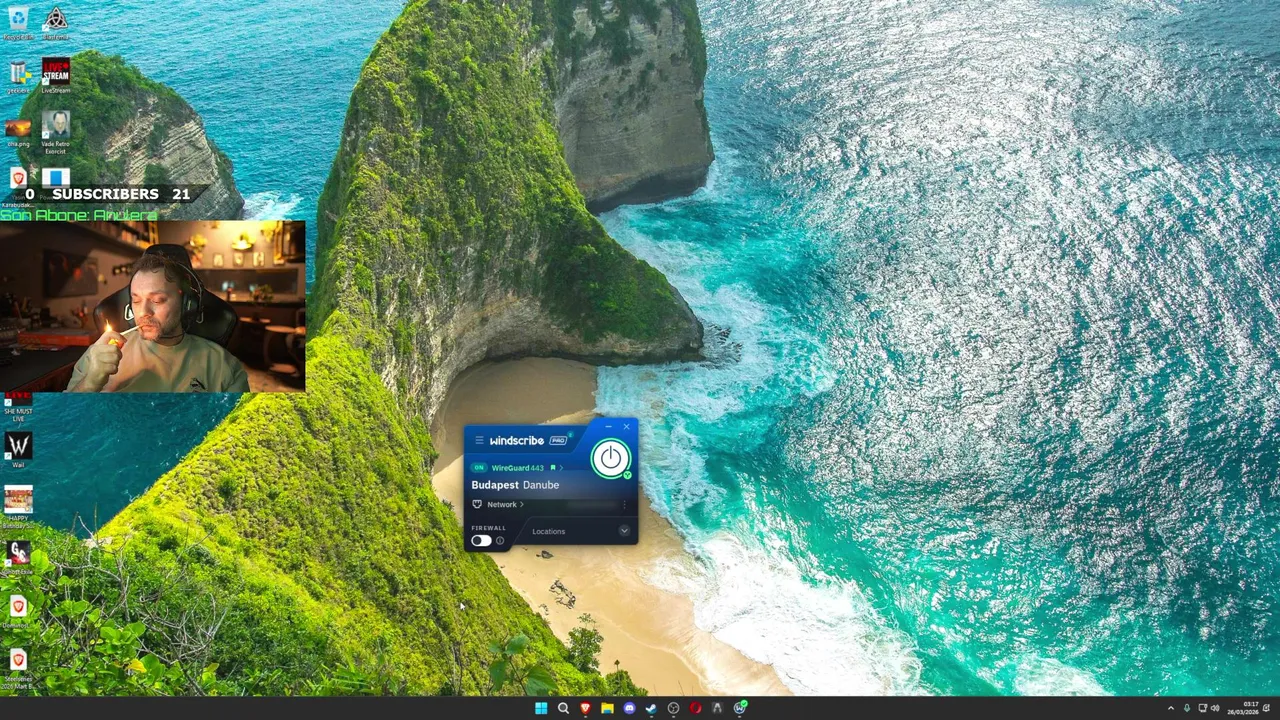Click the Windscribe logo text

pos(516,440)
